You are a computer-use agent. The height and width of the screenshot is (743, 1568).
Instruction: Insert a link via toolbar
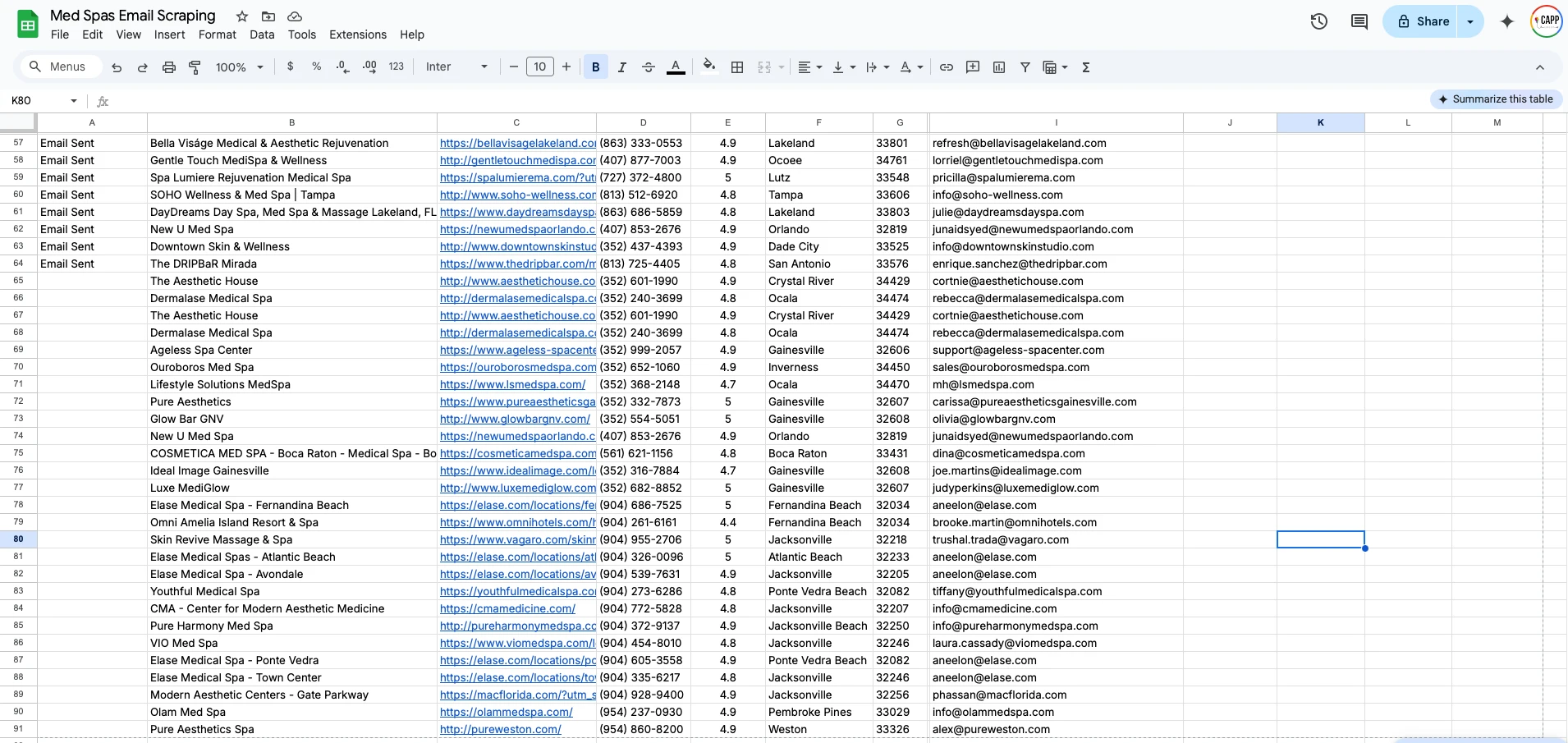click(947, 67)
